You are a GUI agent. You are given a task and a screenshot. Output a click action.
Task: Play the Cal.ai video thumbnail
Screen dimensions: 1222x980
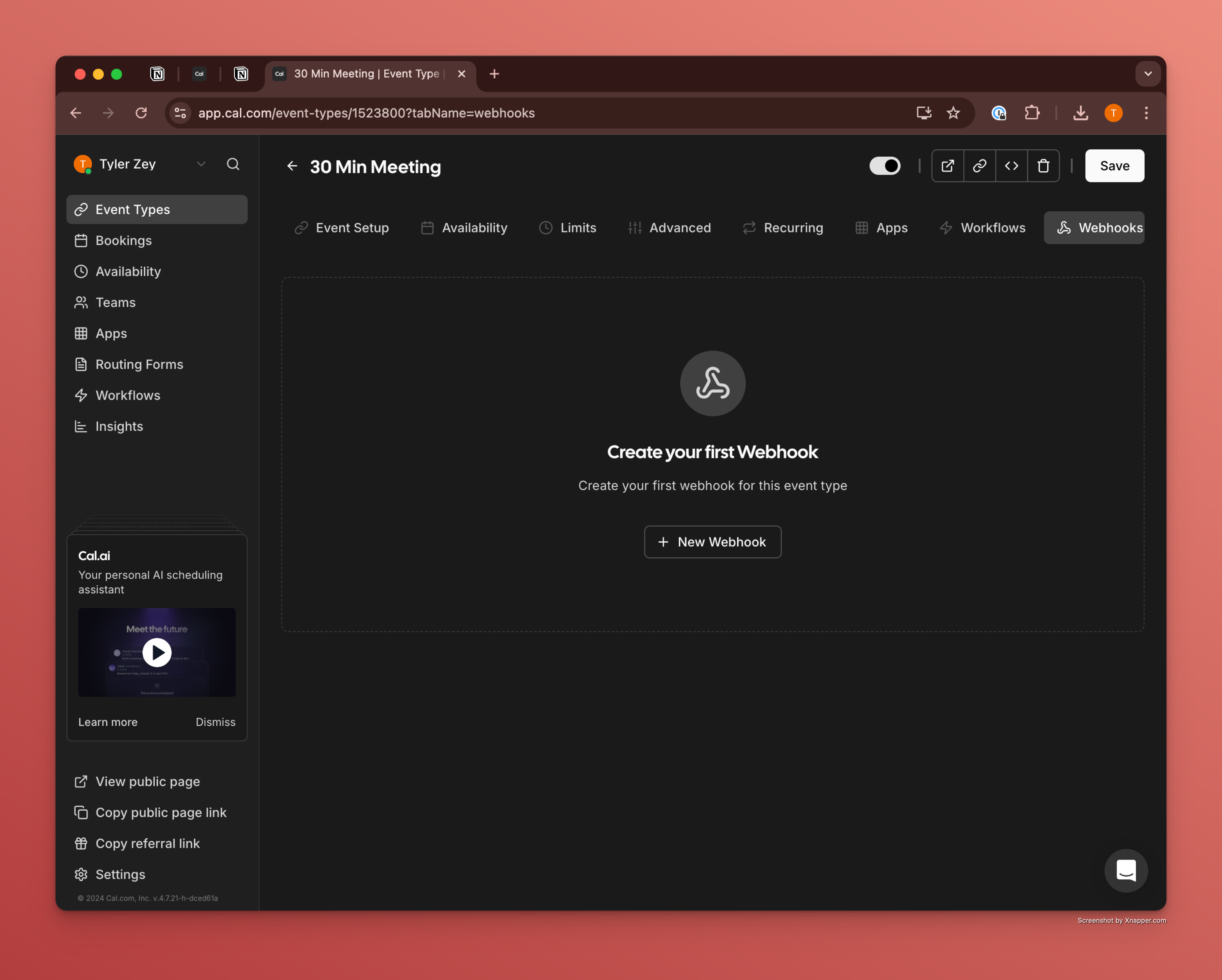157,652
